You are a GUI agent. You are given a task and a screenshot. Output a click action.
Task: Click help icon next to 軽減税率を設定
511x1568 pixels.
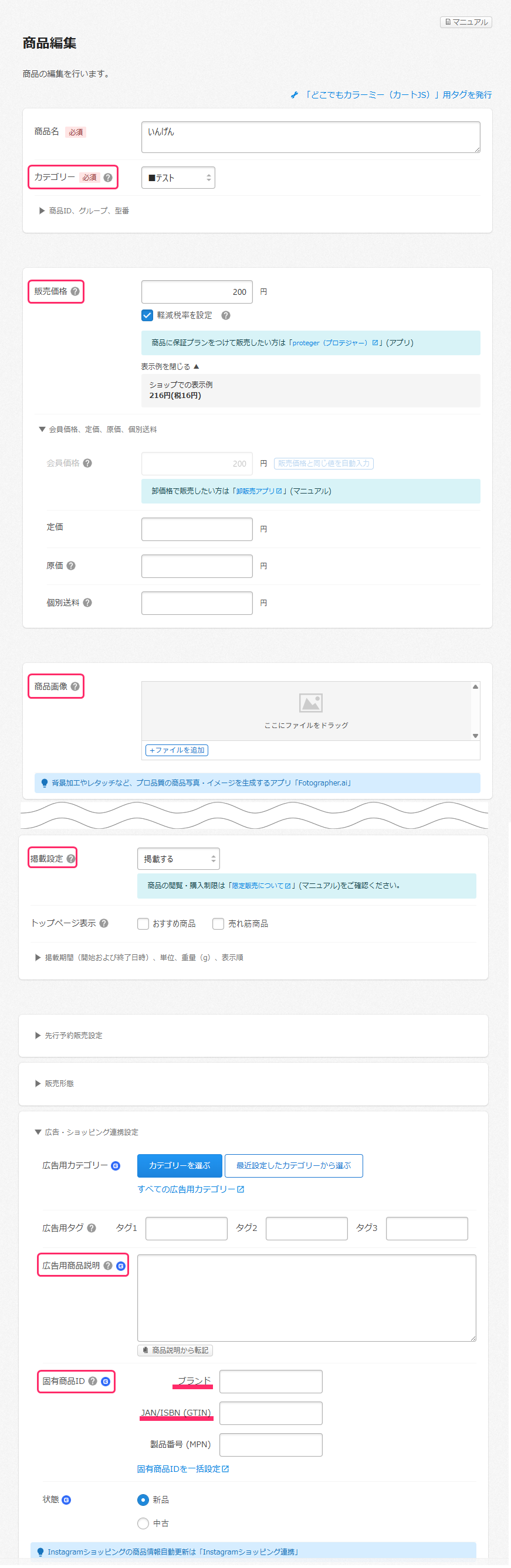pos(226,315)
